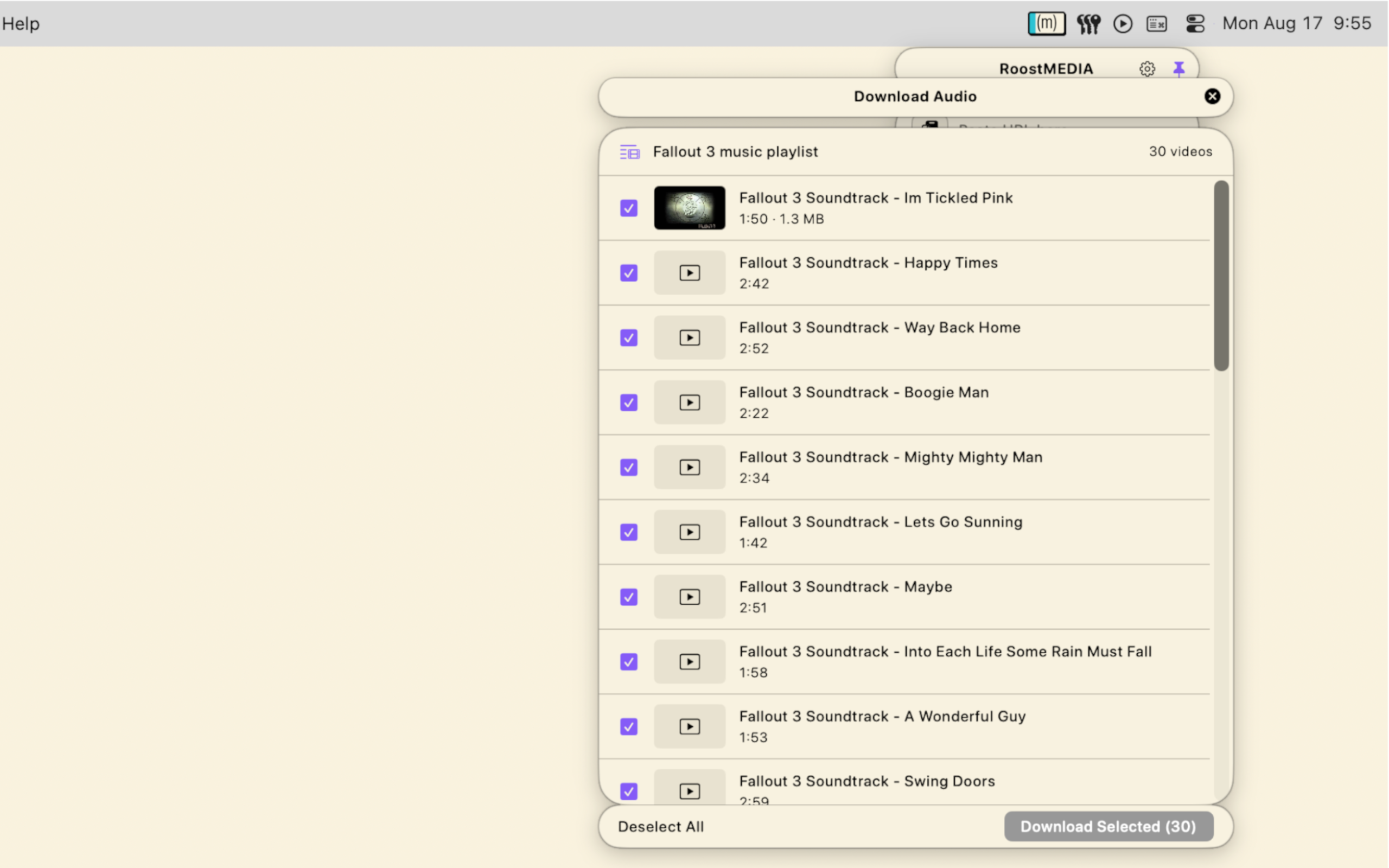Click the 1:42 duration of Lets Go Sunning
1389x868 pixels.
coord(753,544)
